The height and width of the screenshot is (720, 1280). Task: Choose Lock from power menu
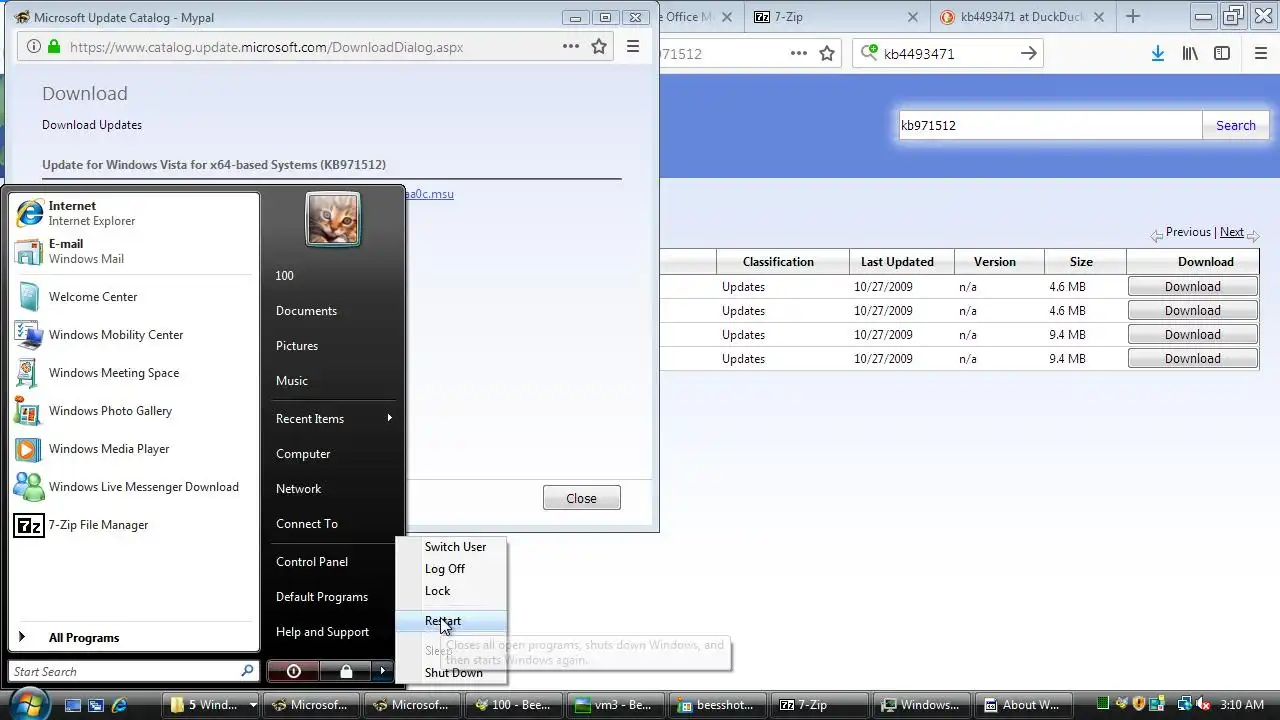coord(437,591)
